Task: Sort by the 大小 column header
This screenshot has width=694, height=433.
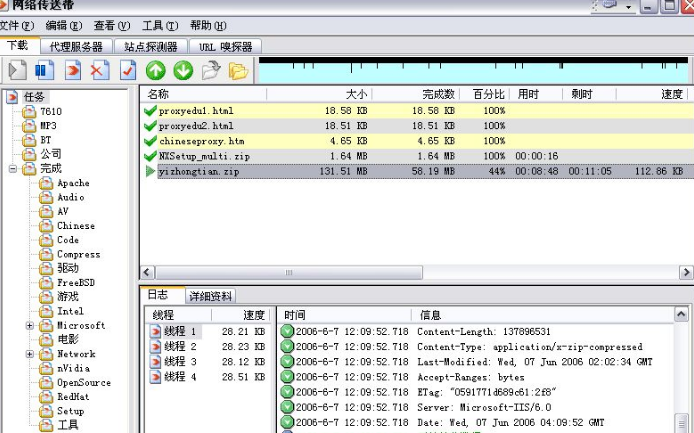Action: point(320,94)
